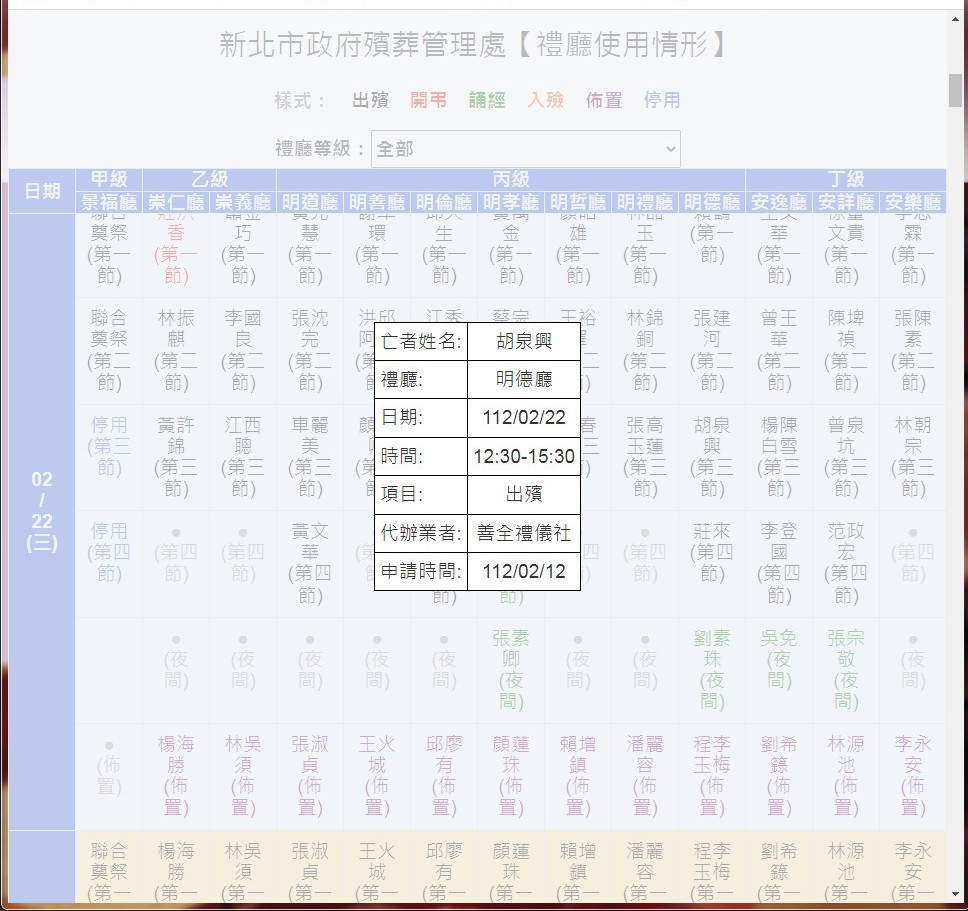Open 胡泉興 third session entry
The width and height of the screenshot is (968, 911).
(711, 456)
